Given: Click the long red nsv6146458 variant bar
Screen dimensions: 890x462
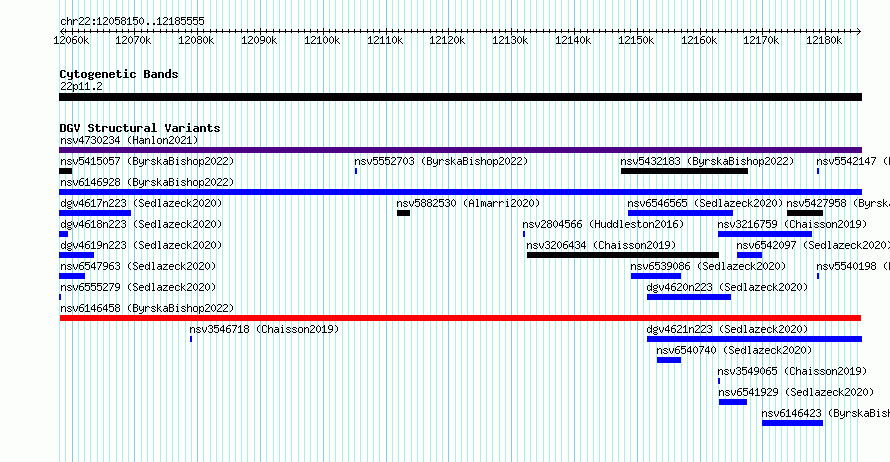Looking at the screenshot, I should (x=460, y=318).
